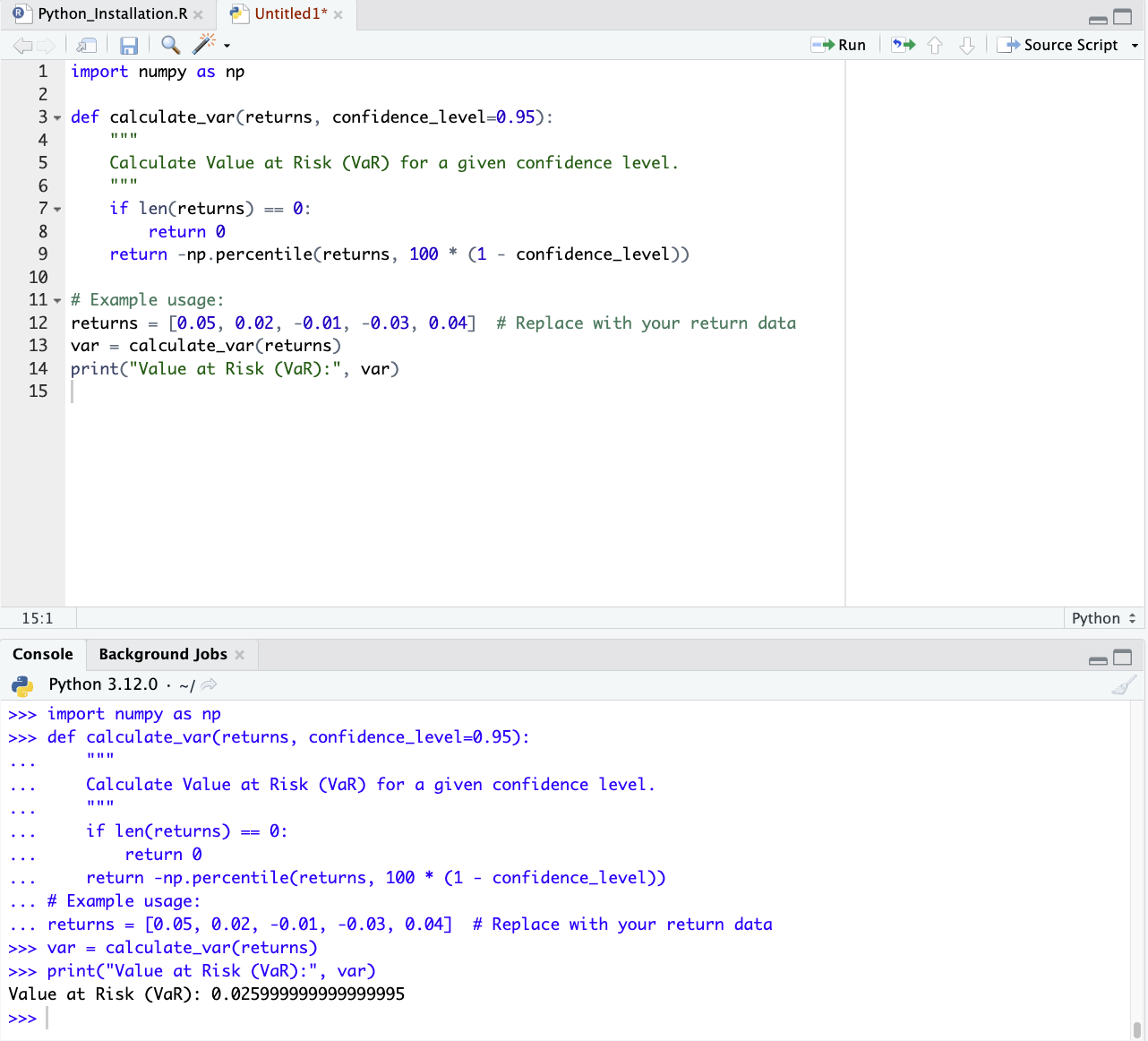Click the code tools magic wand

click(205, 45)
